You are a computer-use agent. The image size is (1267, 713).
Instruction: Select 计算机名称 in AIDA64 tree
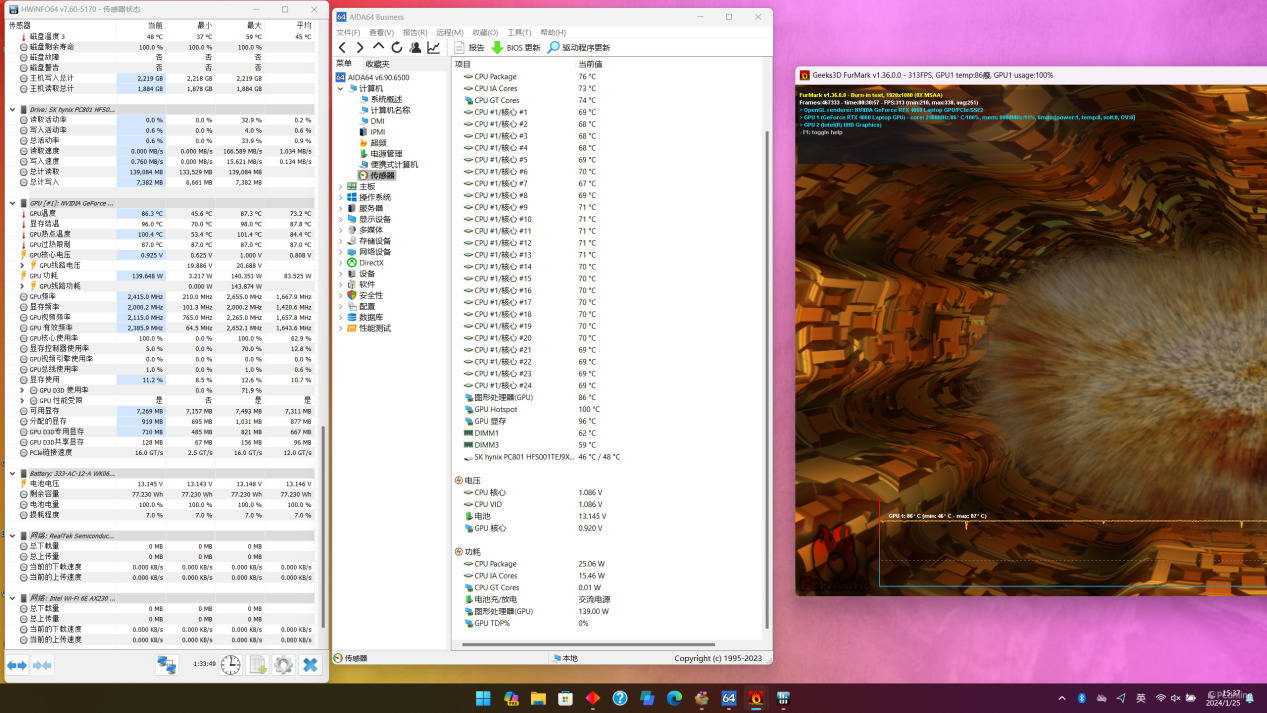tap(390, 110)
